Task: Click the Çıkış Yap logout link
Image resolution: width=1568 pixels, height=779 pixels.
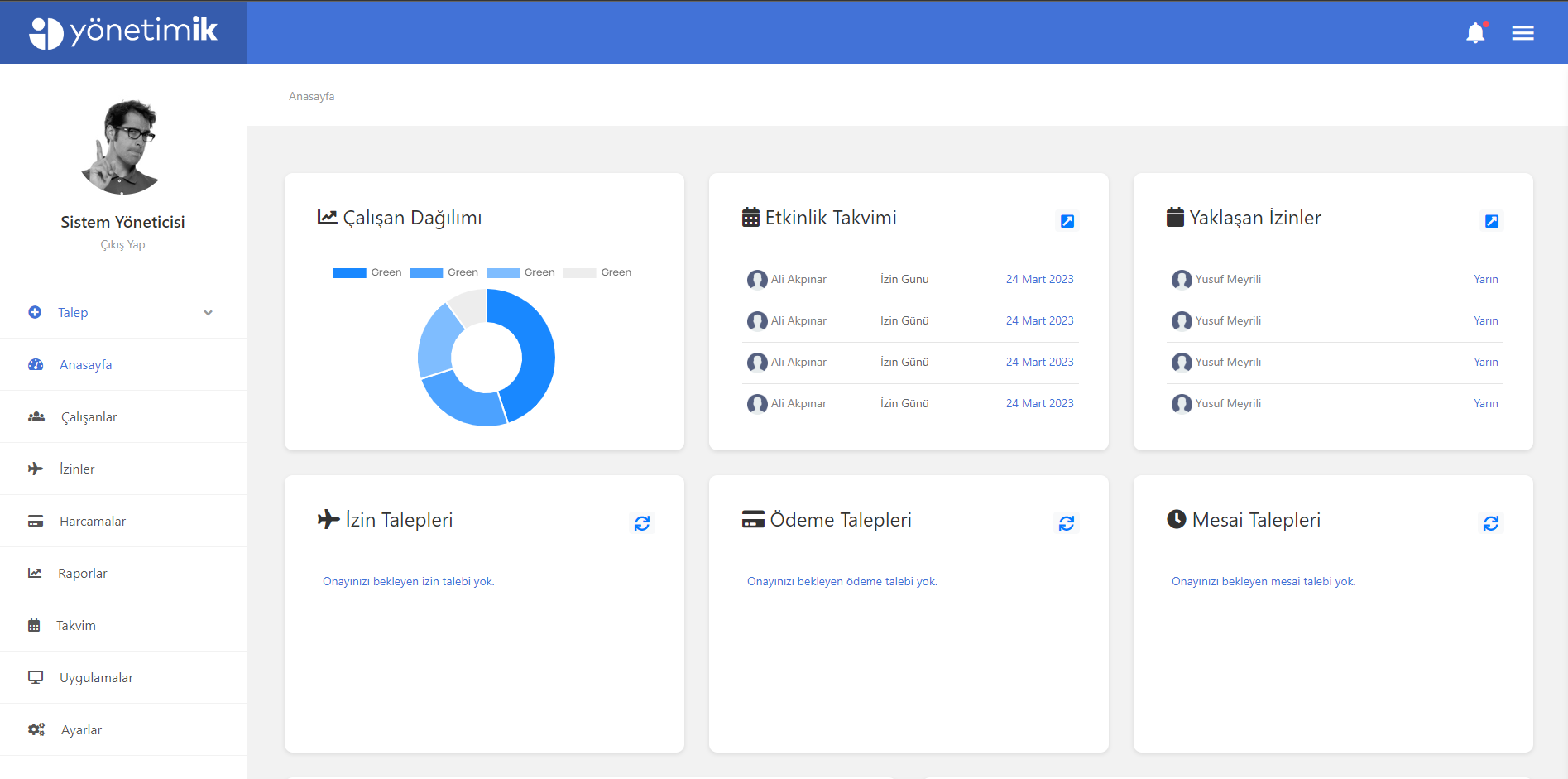Action: pyautogui.click(x=122, y=245)
